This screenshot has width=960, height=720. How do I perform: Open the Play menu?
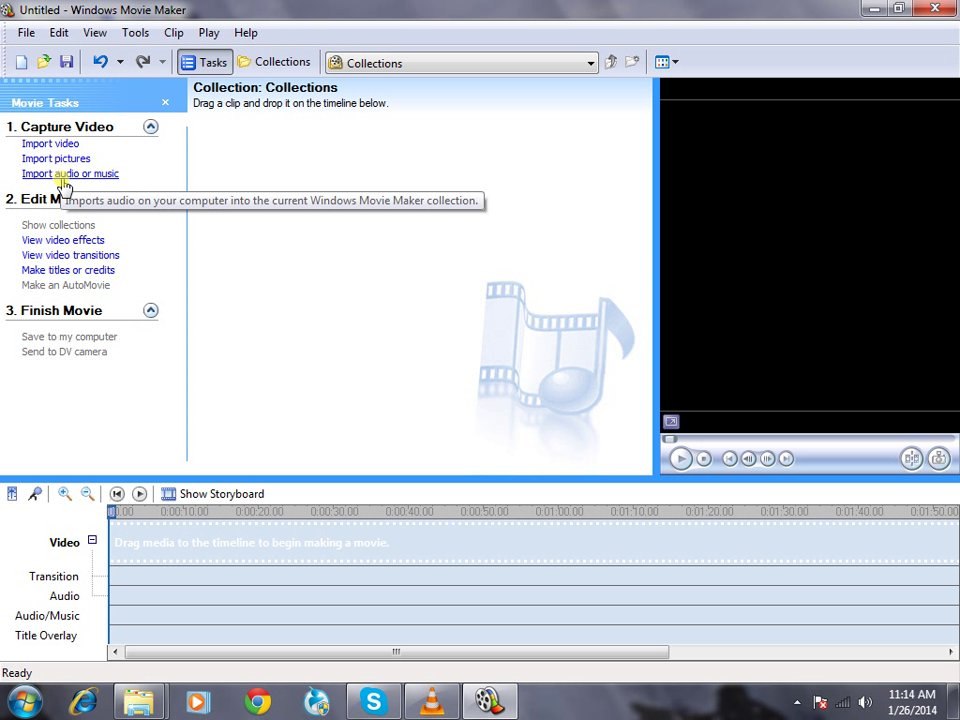pyautogui.click(x=209, y=33)
